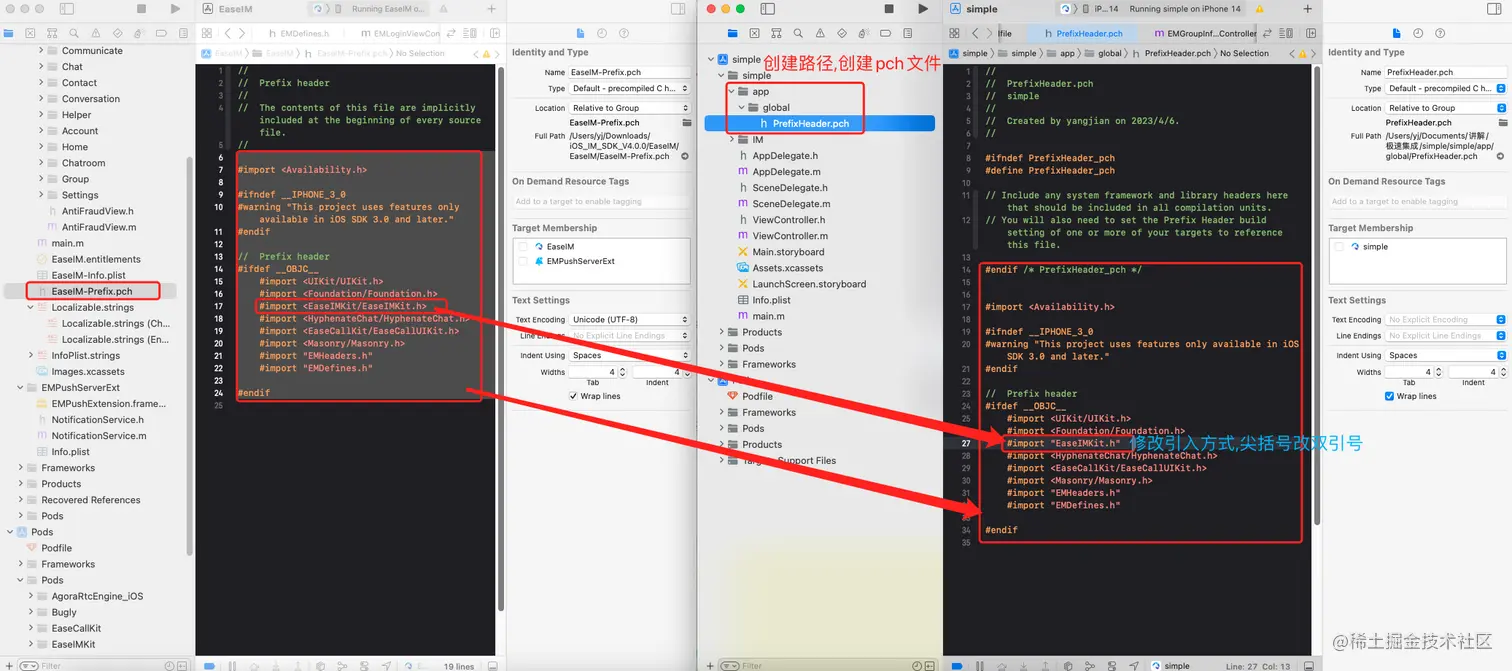Click the plus button in EaseIM window toolbar
This screenshot has width=1512, height=671.
491,9
